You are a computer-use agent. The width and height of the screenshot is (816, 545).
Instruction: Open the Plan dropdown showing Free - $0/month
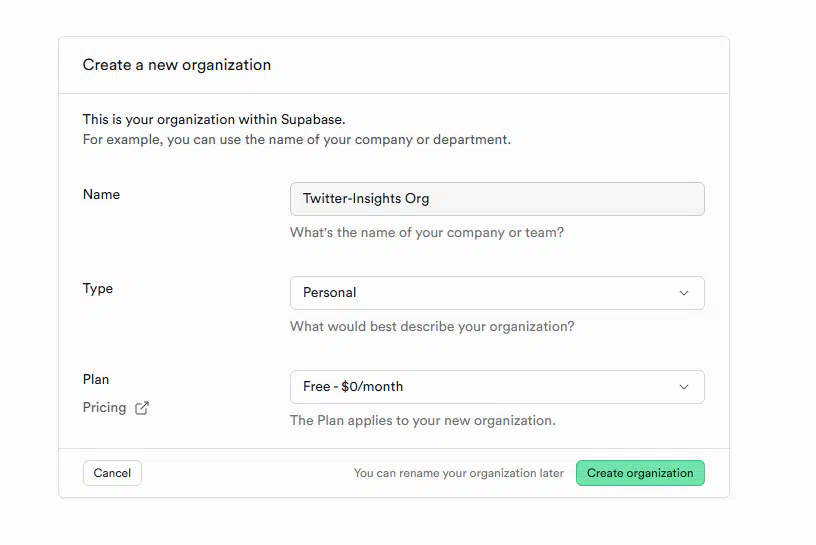tap(497, 387)
